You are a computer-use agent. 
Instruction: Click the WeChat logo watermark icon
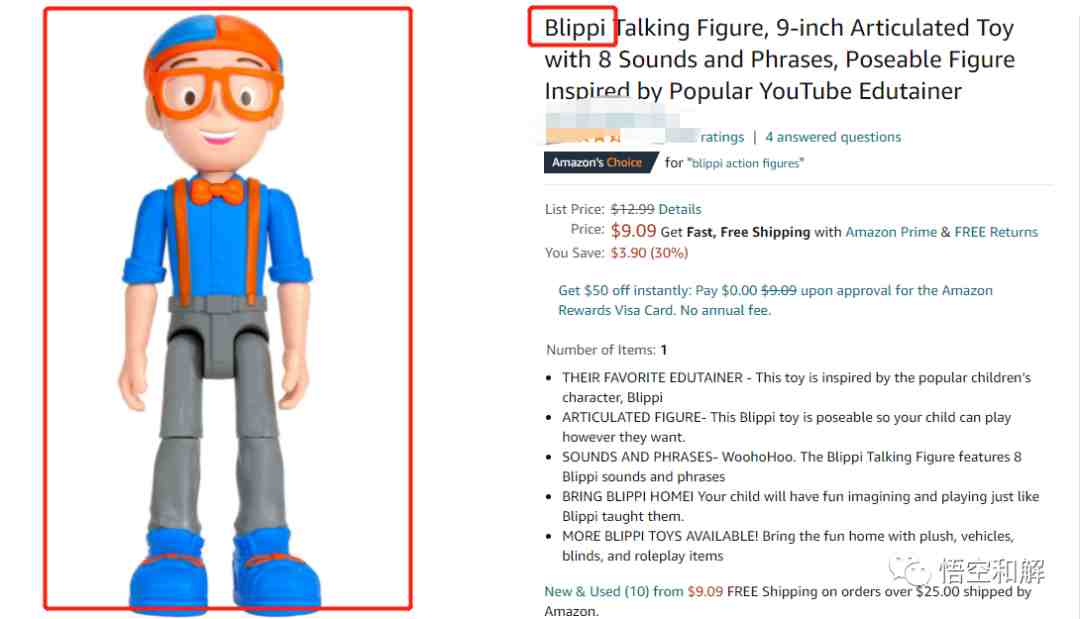pos(908,569)
